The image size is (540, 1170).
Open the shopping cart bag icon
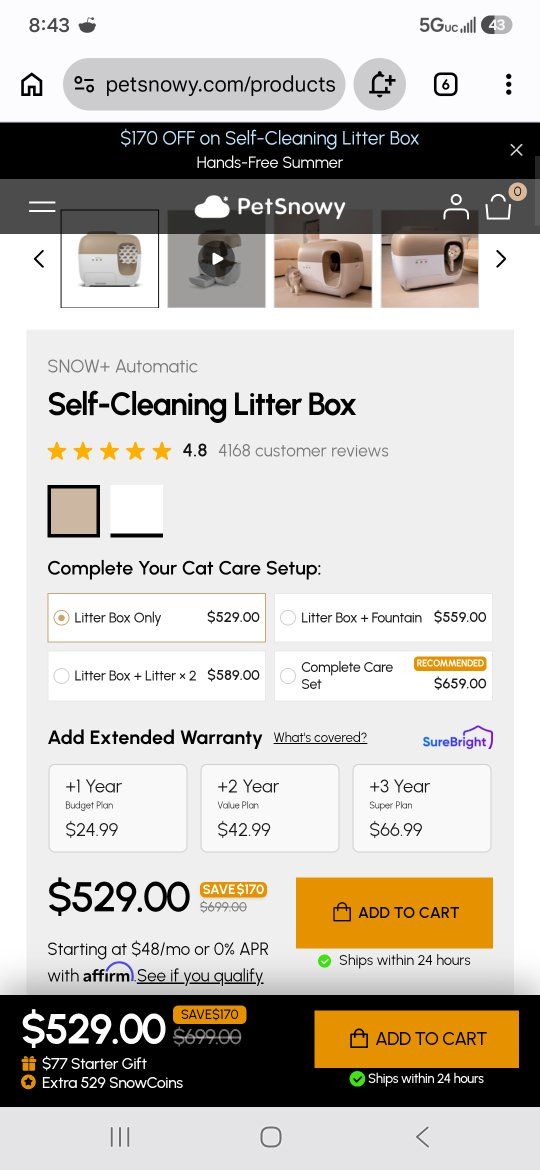click(499, 207)
